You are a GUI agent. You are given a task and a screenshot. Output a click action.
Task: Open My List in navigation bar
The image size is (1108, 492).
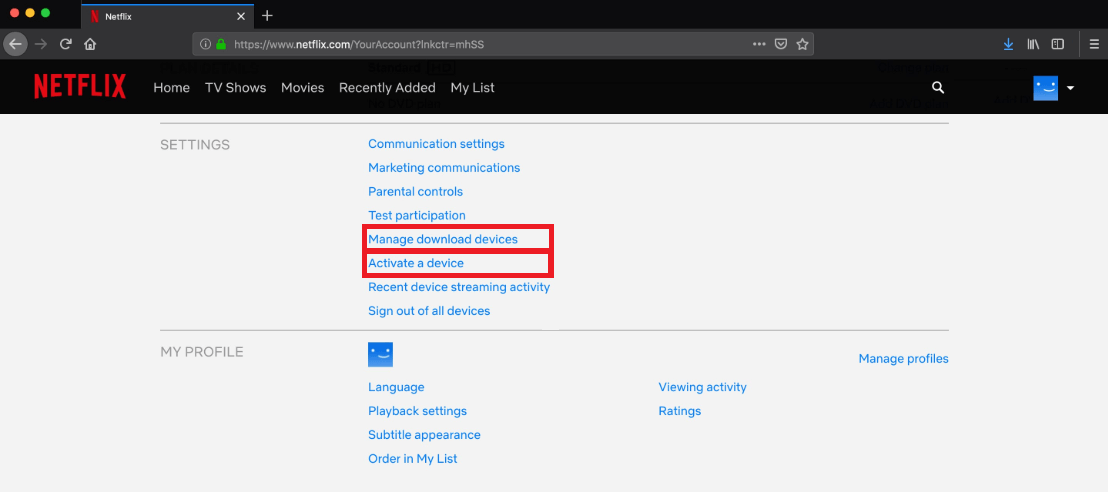[x=473, y=88]
